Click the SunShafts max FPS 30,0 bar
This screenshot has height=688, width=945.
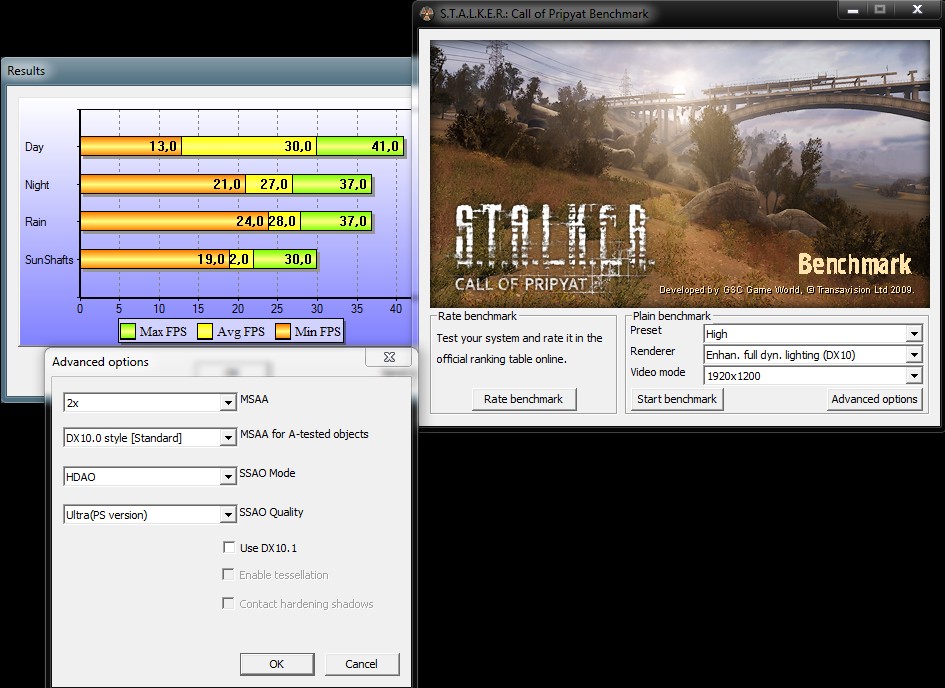284,259
